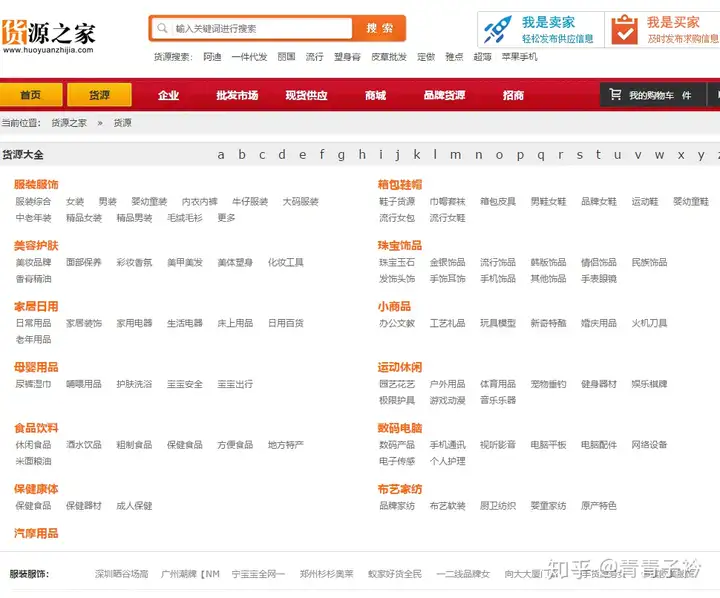Open the 商城 menu item
The width and height of the screenshot is (720, 598).
point(375,96)
